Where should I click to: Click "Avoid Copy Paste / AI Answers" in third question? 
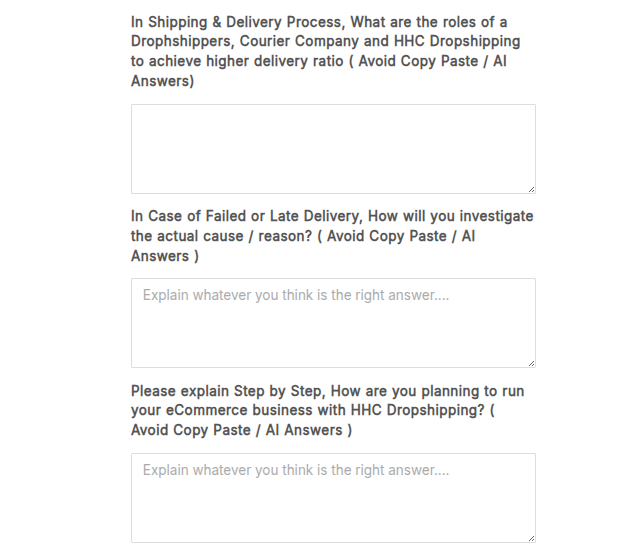[x=240, y=430]
